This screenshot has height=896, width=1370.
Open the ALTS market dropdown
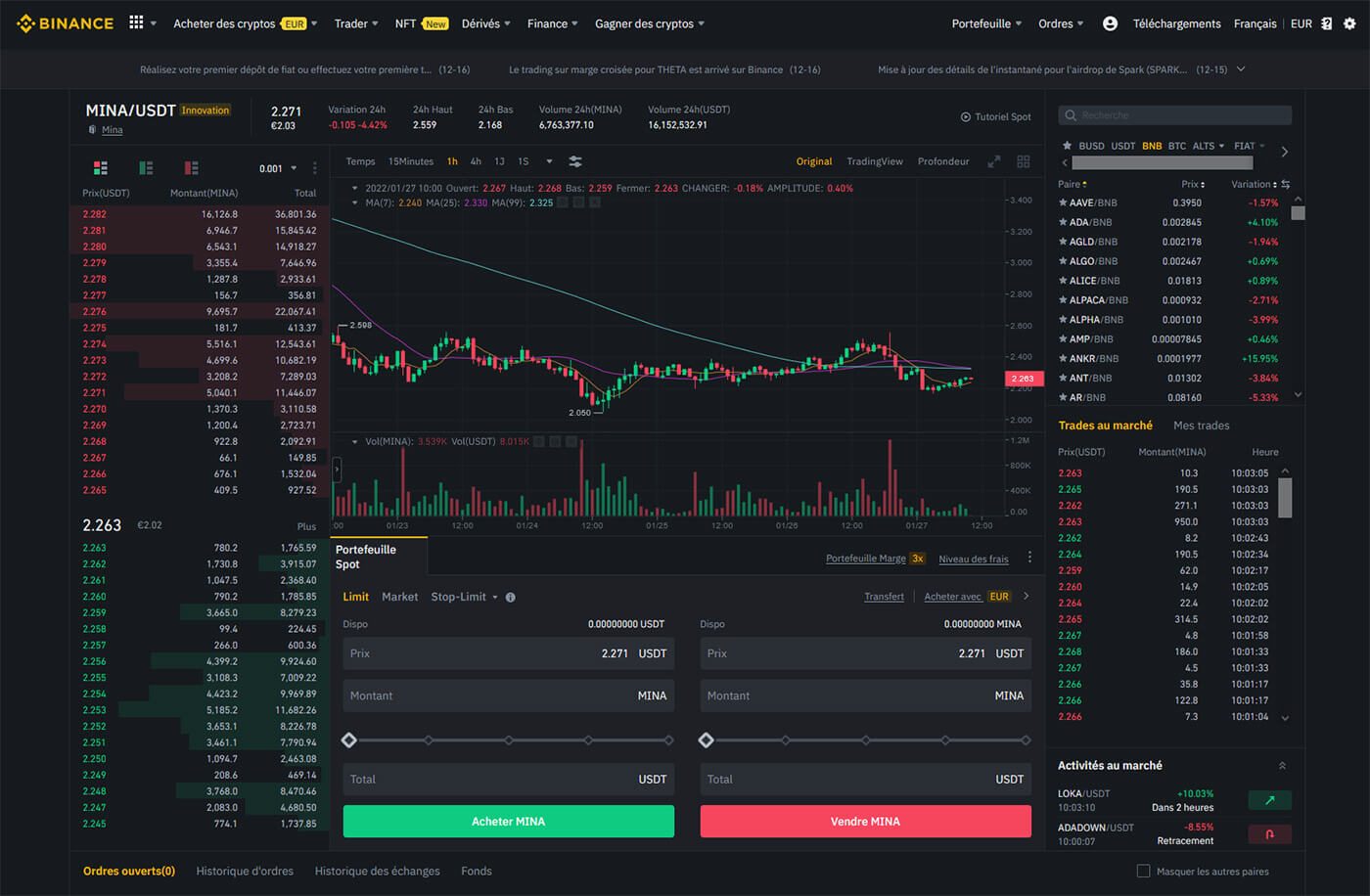coord(1209,146)
